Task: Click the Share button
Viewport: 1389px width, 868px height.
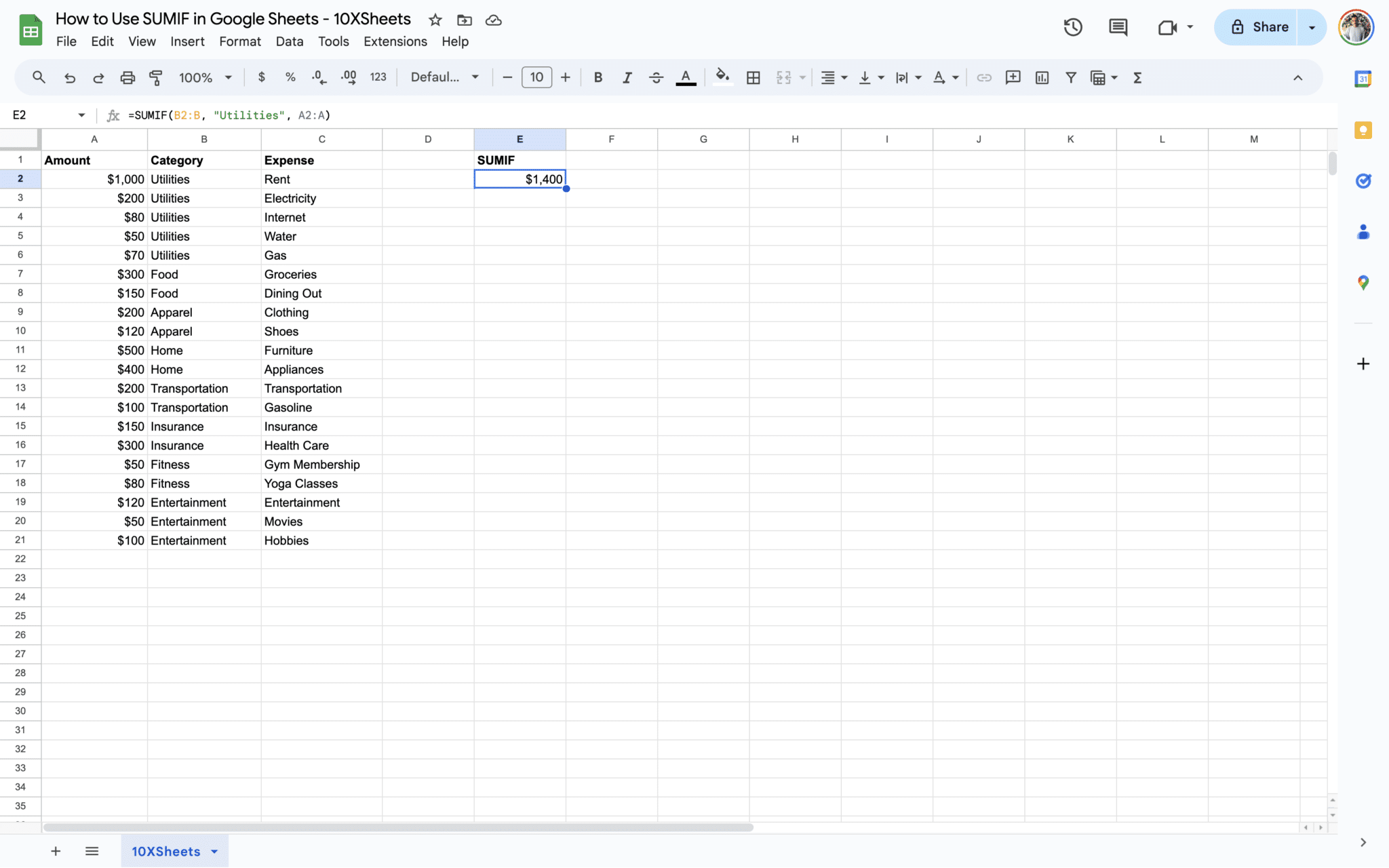Action: [x=1259, y=27]
